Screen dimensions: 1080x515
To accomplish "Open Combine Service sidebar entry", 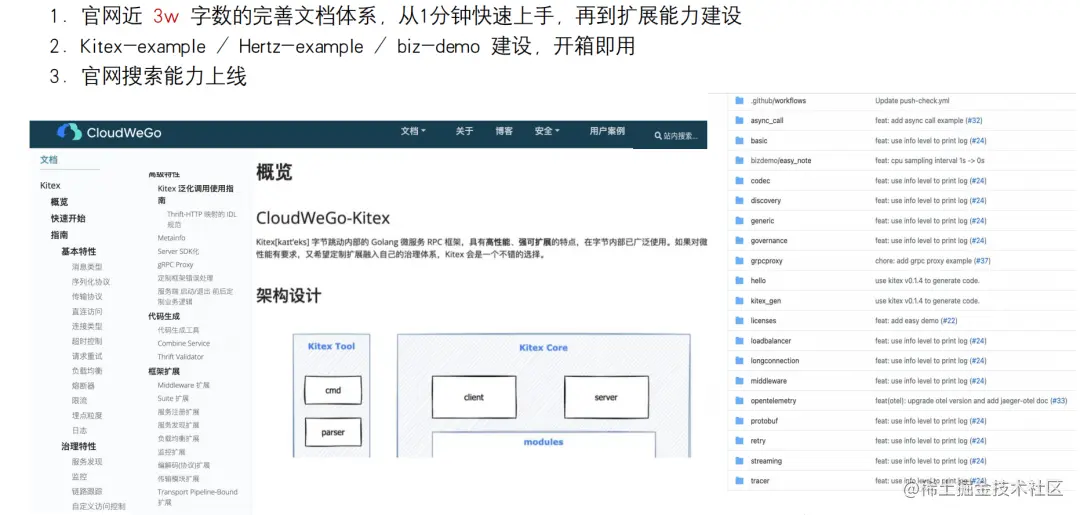I will click(184, 344).
